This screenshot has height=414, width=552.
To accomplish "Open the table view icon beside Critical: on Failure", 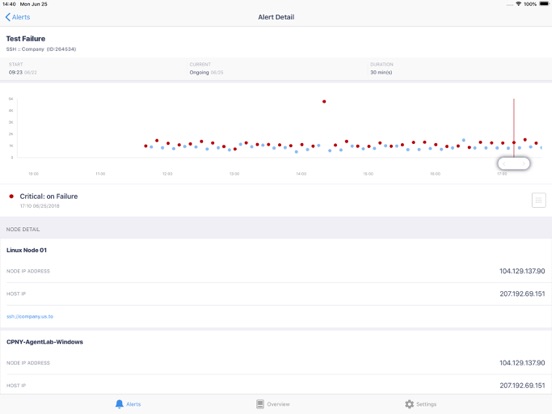I will [x=539, y=200].
